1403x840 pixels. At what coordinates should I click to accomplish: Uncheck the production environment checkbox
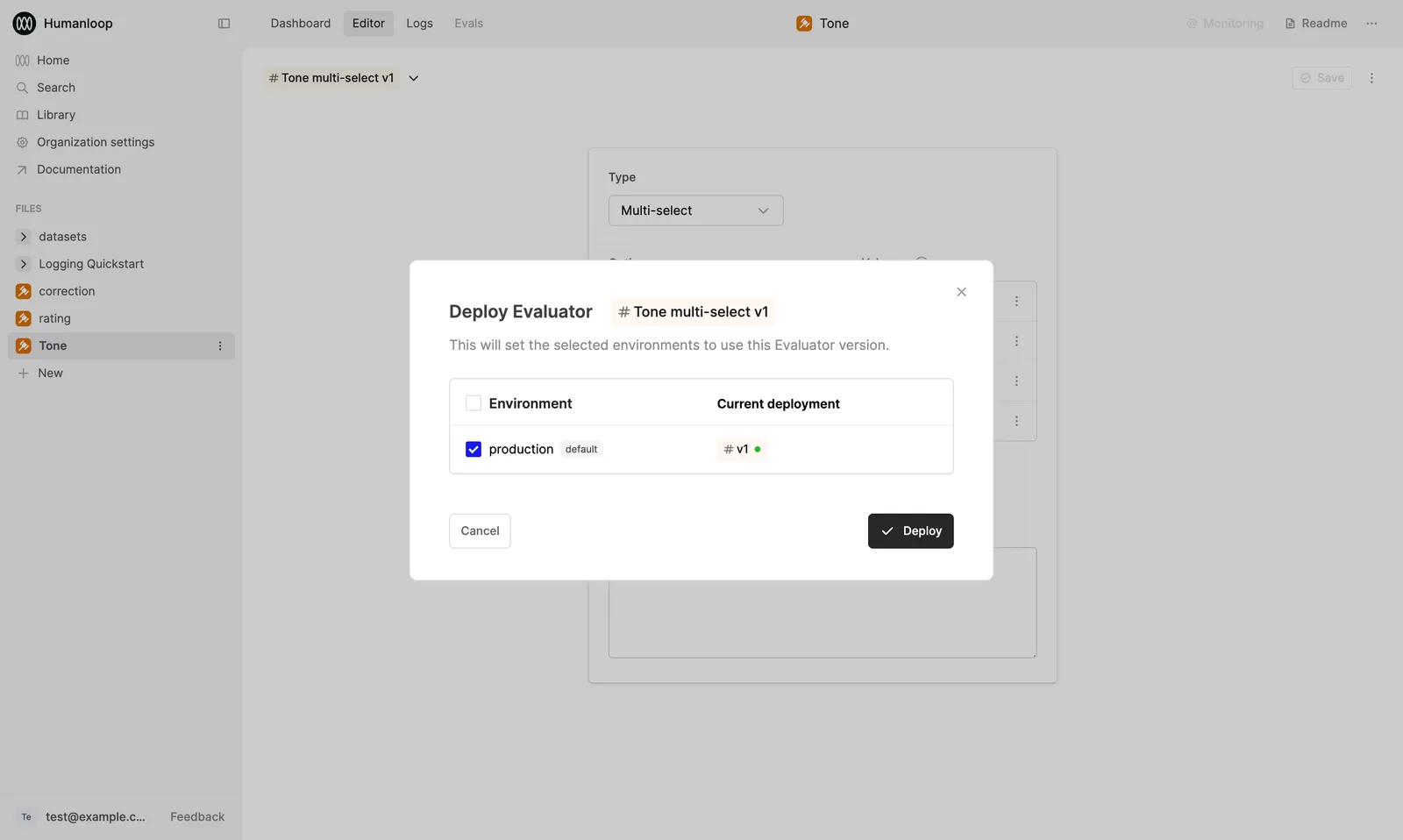474,449
